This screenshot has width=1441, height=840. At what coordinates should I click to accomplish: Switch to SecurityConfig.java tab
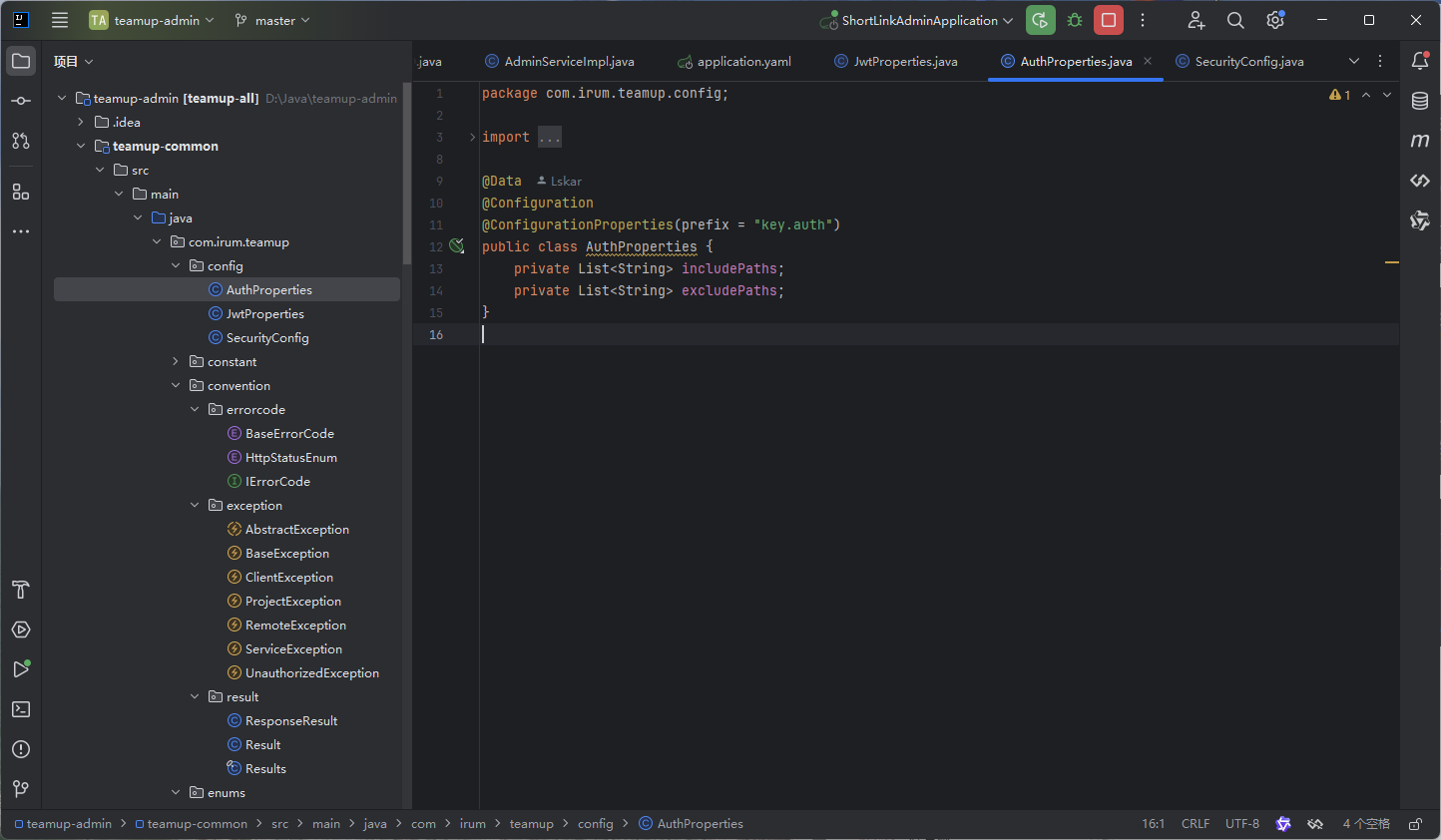[x=1239, y=61]
